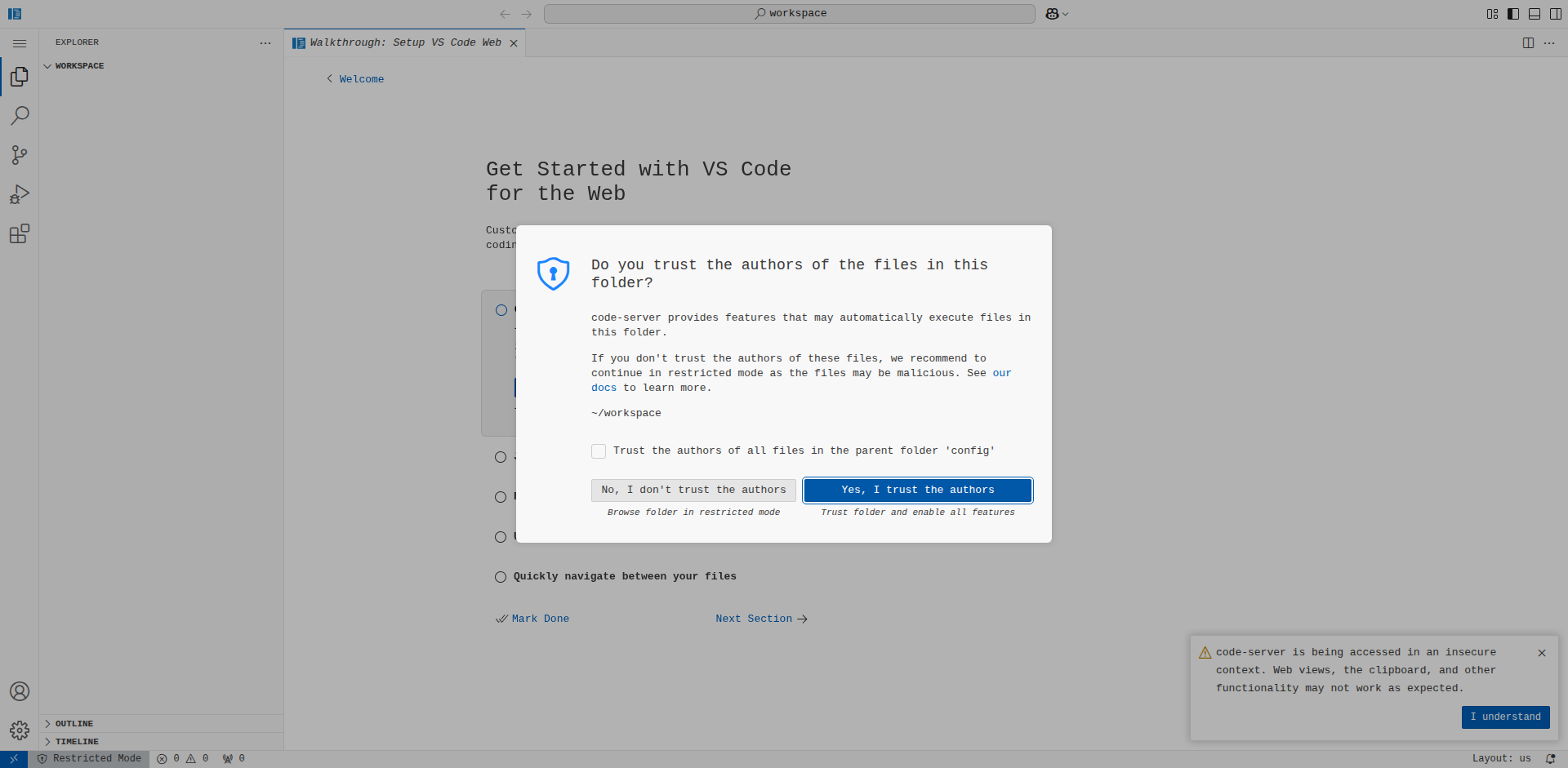This screenshot has height=768, width=1568.
Task: Click Quickly navigate between your files text
Action: pos(625,577)
